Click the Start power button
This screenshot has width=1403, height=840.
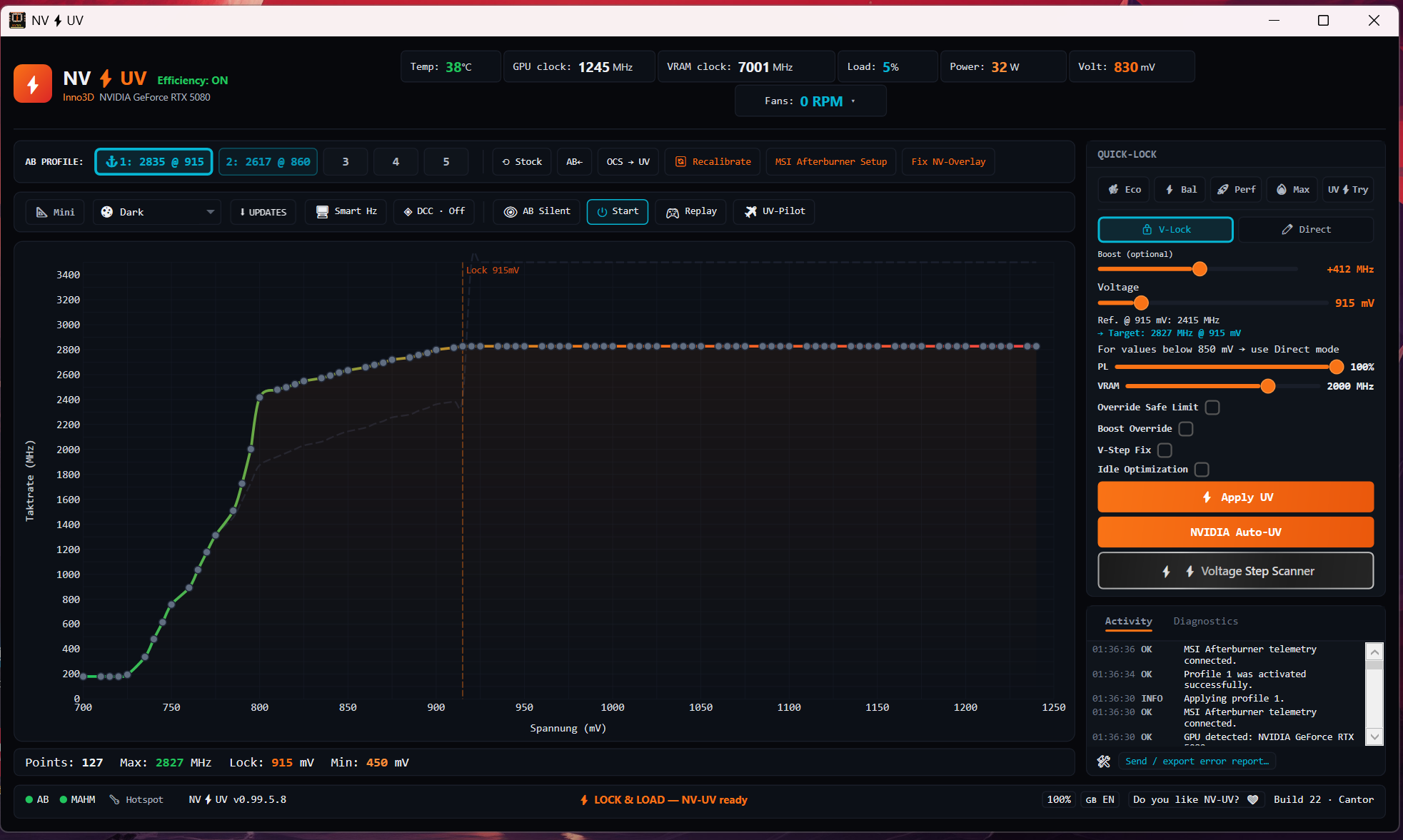[618, 211]
